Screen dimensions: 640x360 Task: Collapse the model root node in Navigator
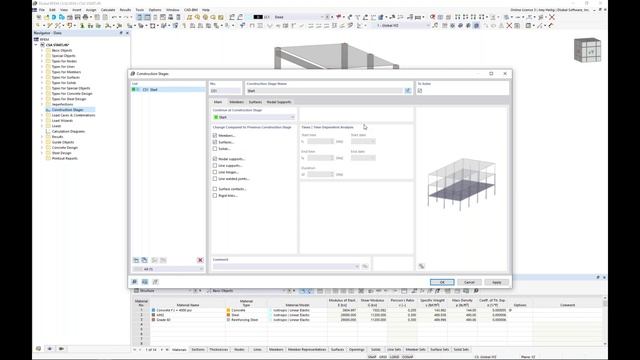point(36,45)
